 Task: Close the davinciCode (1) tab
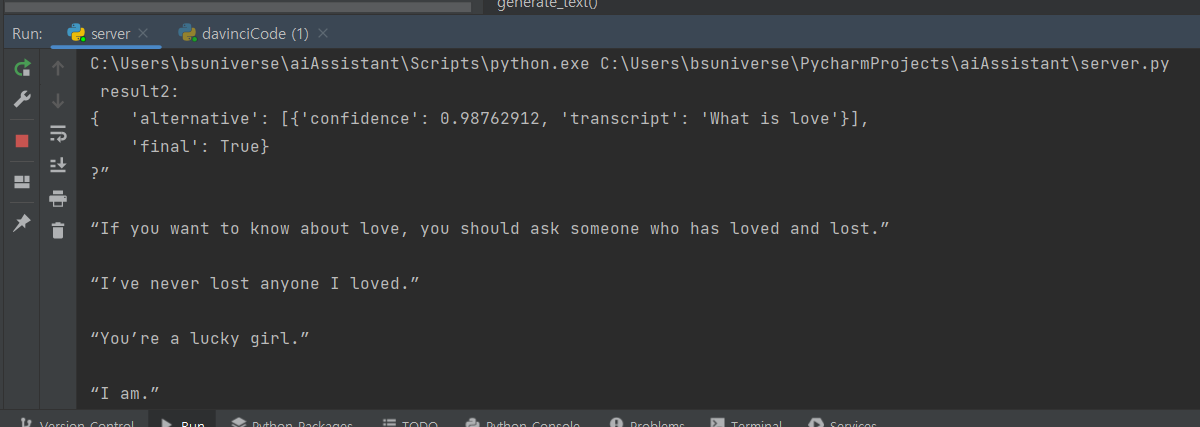322,34
